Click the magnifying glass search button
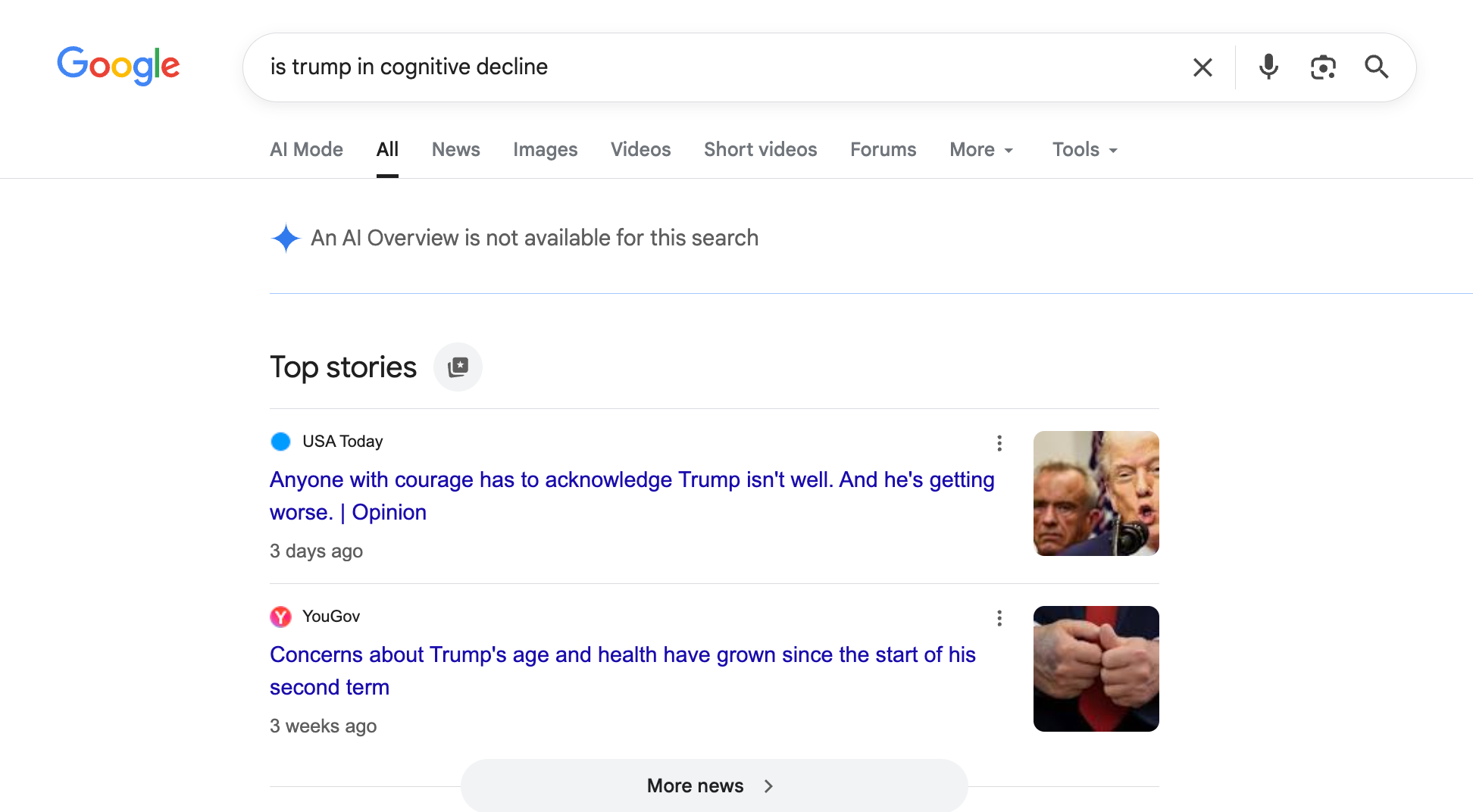 click(x=1376, y=67)
